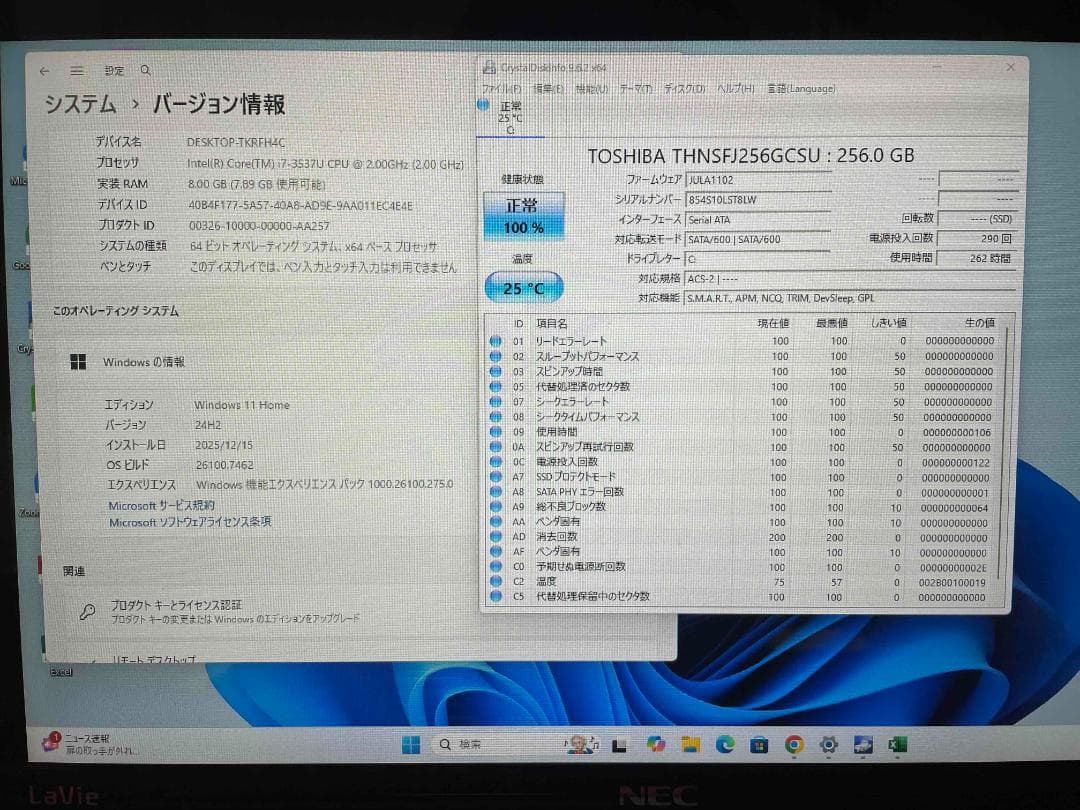Click blue status dot beside 温度 attribute row
Viewport: 1080px width, 810px height.
click(495, 581)
